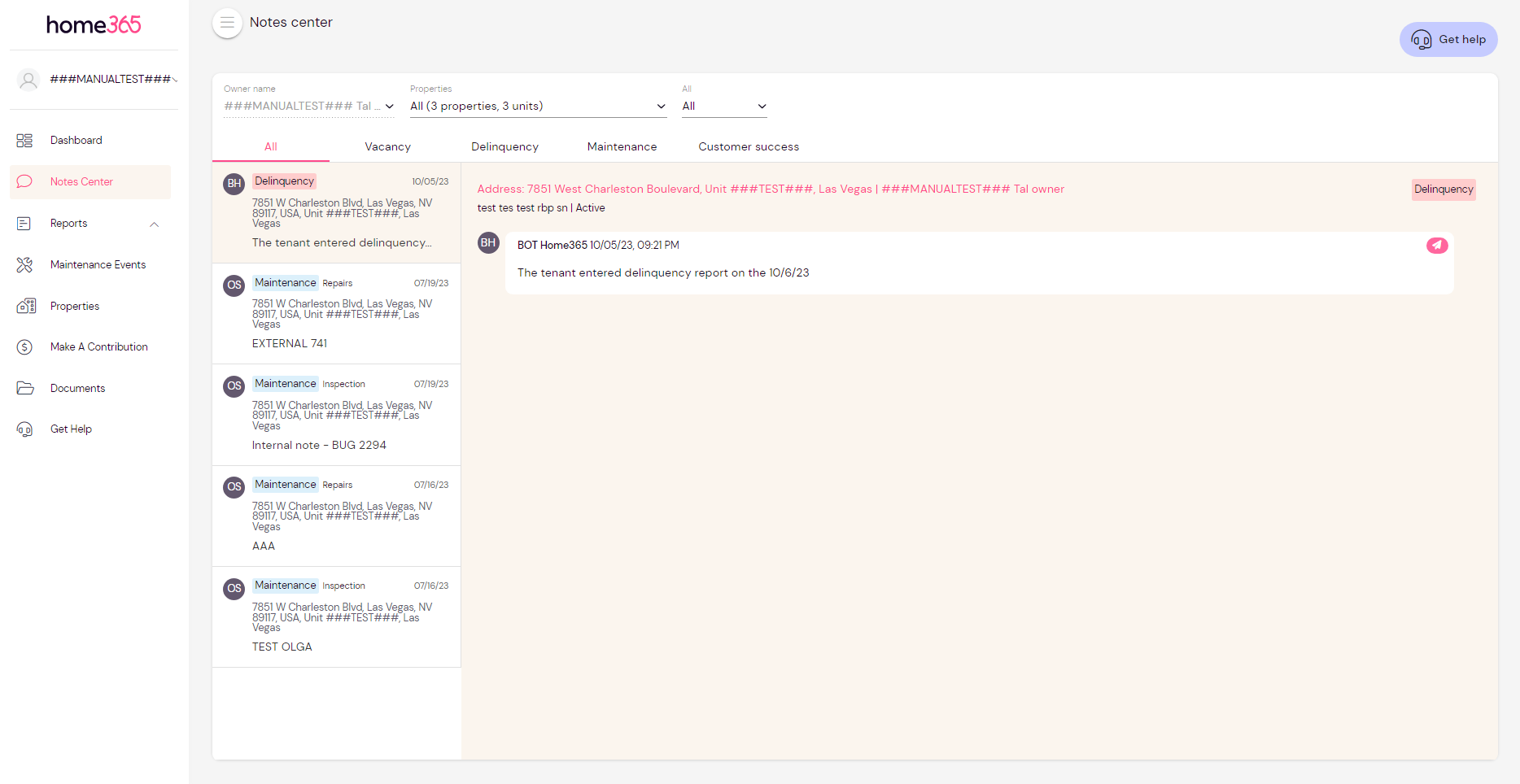The image size is (1520, 784).
Task: Collapse the Reports menu chevron
Action: coord(154,224)
